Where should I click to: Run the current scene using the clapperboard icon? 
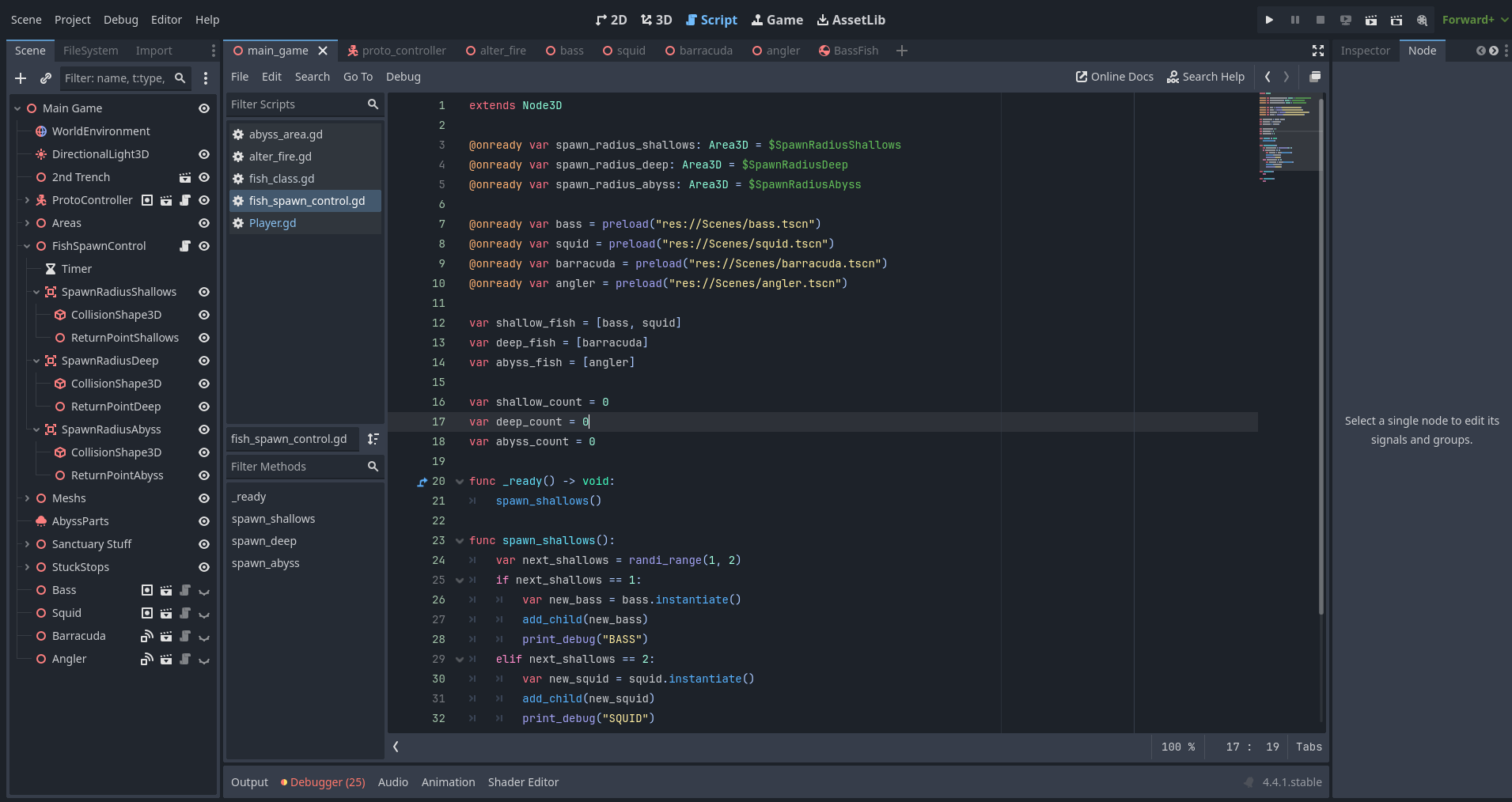click(x=1371, y=20)
